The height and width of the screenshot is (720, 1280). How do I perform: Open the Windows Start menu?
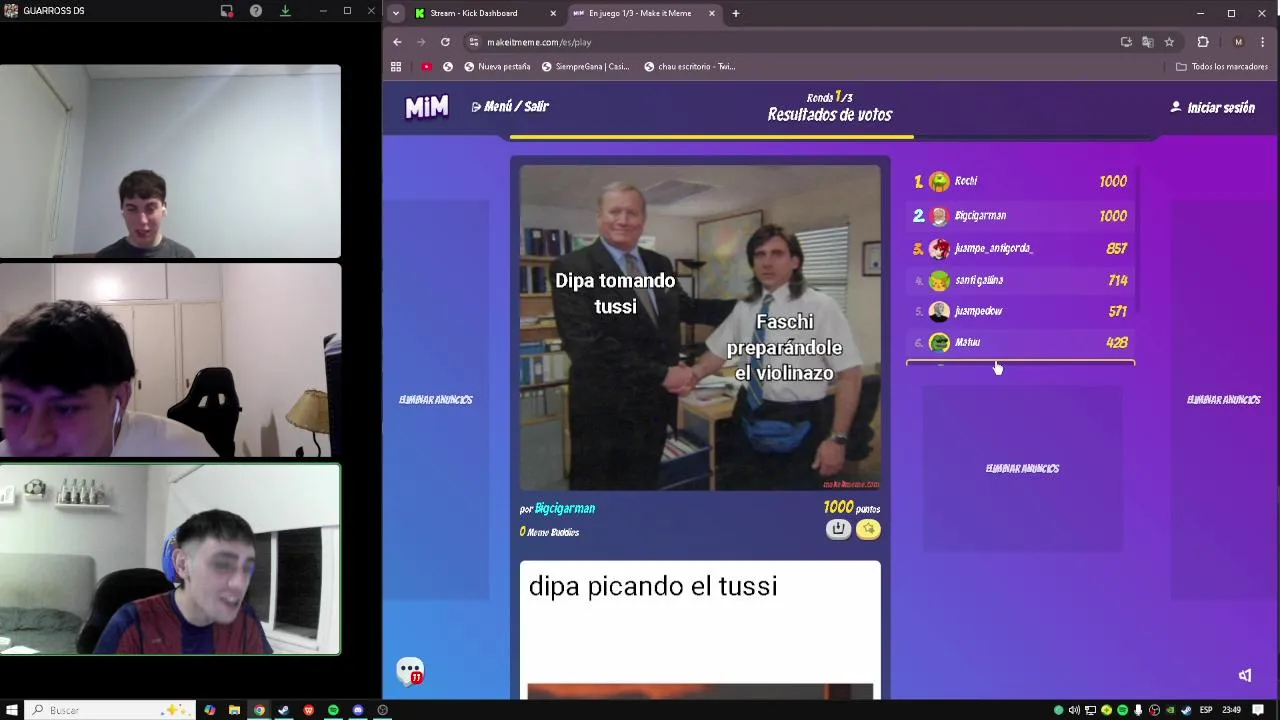10,710
